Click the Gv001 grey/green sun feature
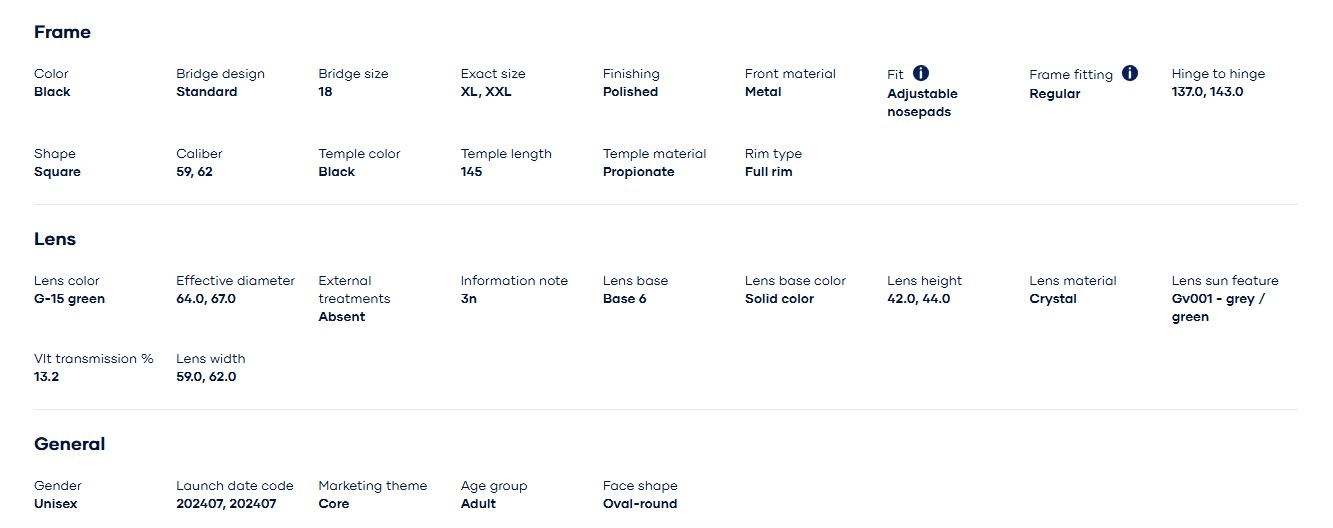Image resolution: width=1333 pixels, height=528 pixels. click(x=1218, y=308)
